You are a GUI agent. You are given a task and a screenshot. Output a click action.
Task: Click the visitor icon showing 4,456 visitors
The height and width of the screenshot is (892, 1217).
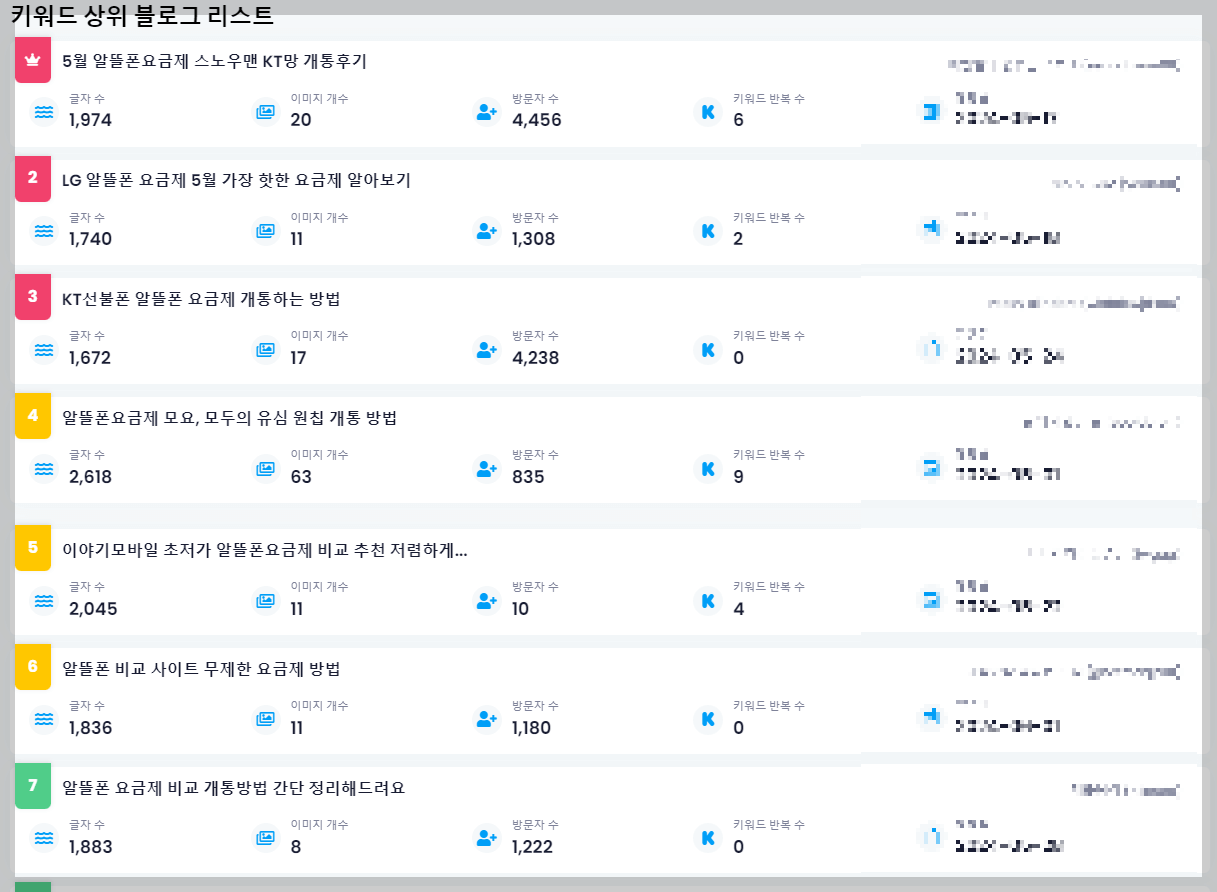(x=486, y=114)
